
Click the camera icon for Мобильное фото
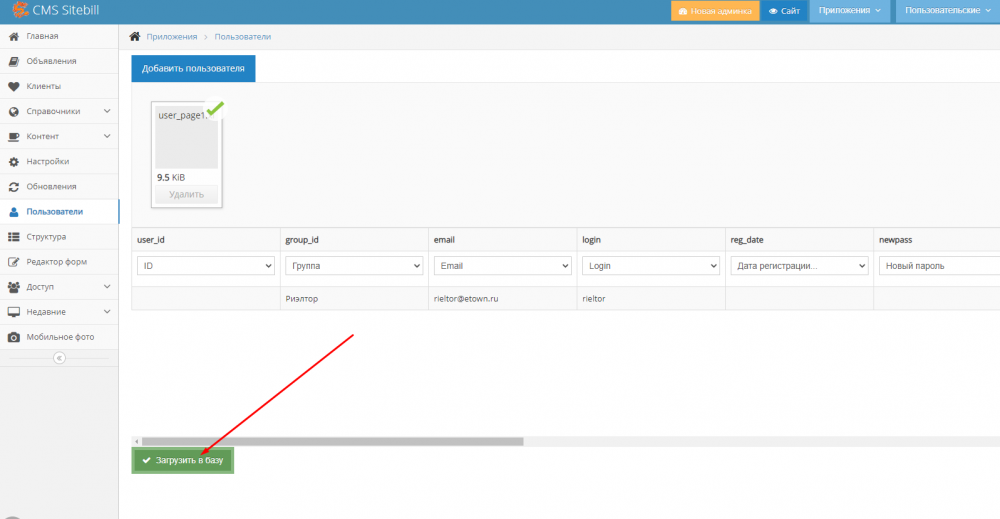(x=14, y=337)
